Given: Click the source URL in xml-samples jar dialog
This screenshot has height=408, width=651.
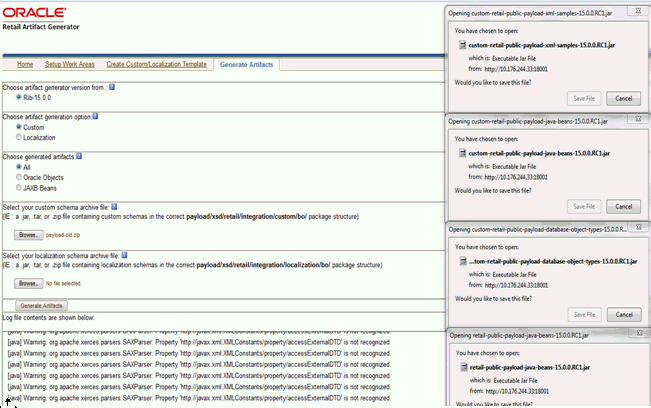Looking at the screenshot, I should pos(516,69).
